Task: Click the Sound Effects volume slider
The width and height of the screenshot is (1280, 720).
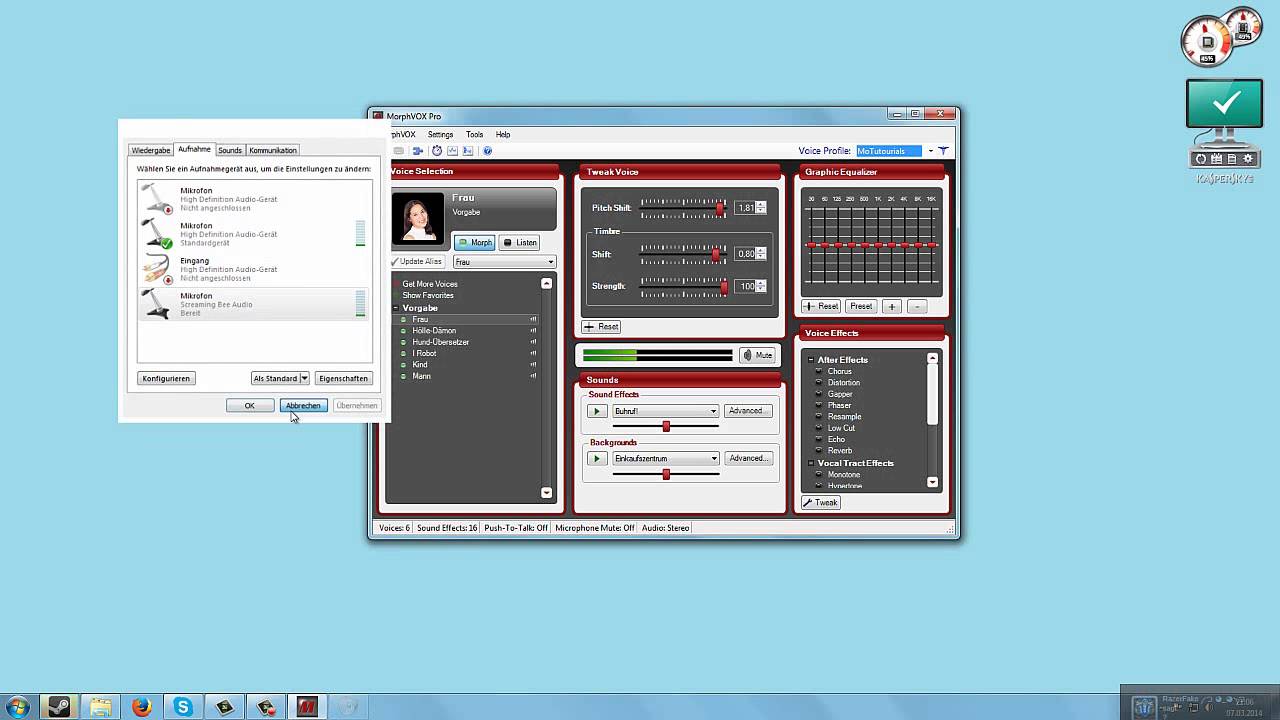Action: (666, 427)
